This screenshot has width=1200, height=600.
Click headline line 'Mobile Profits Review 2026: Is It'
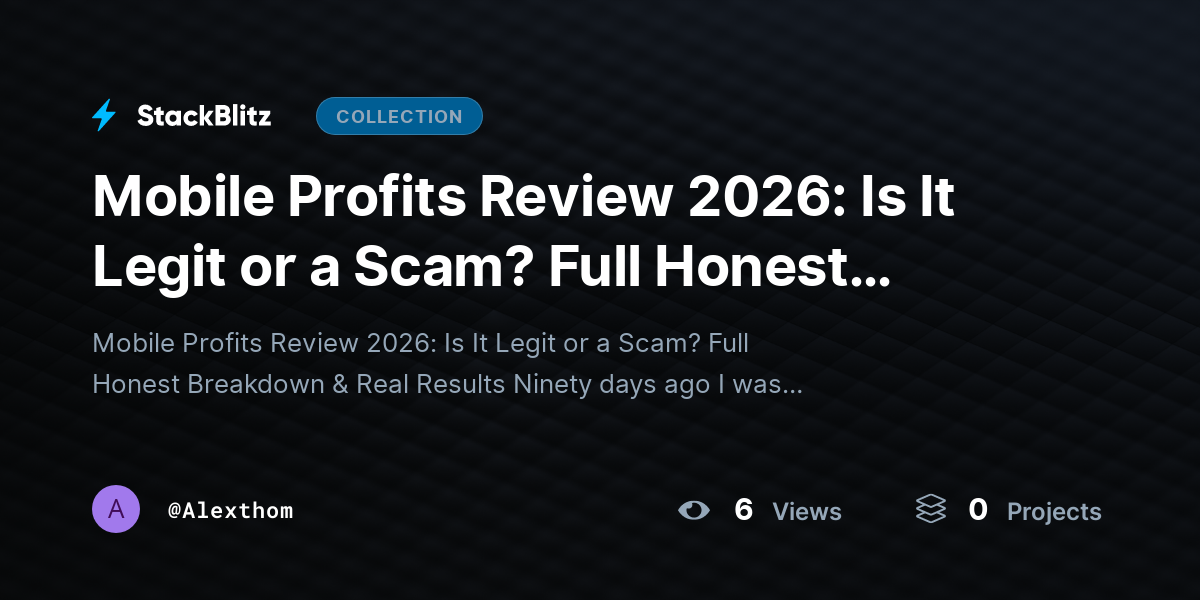click(x=523, y=197)
